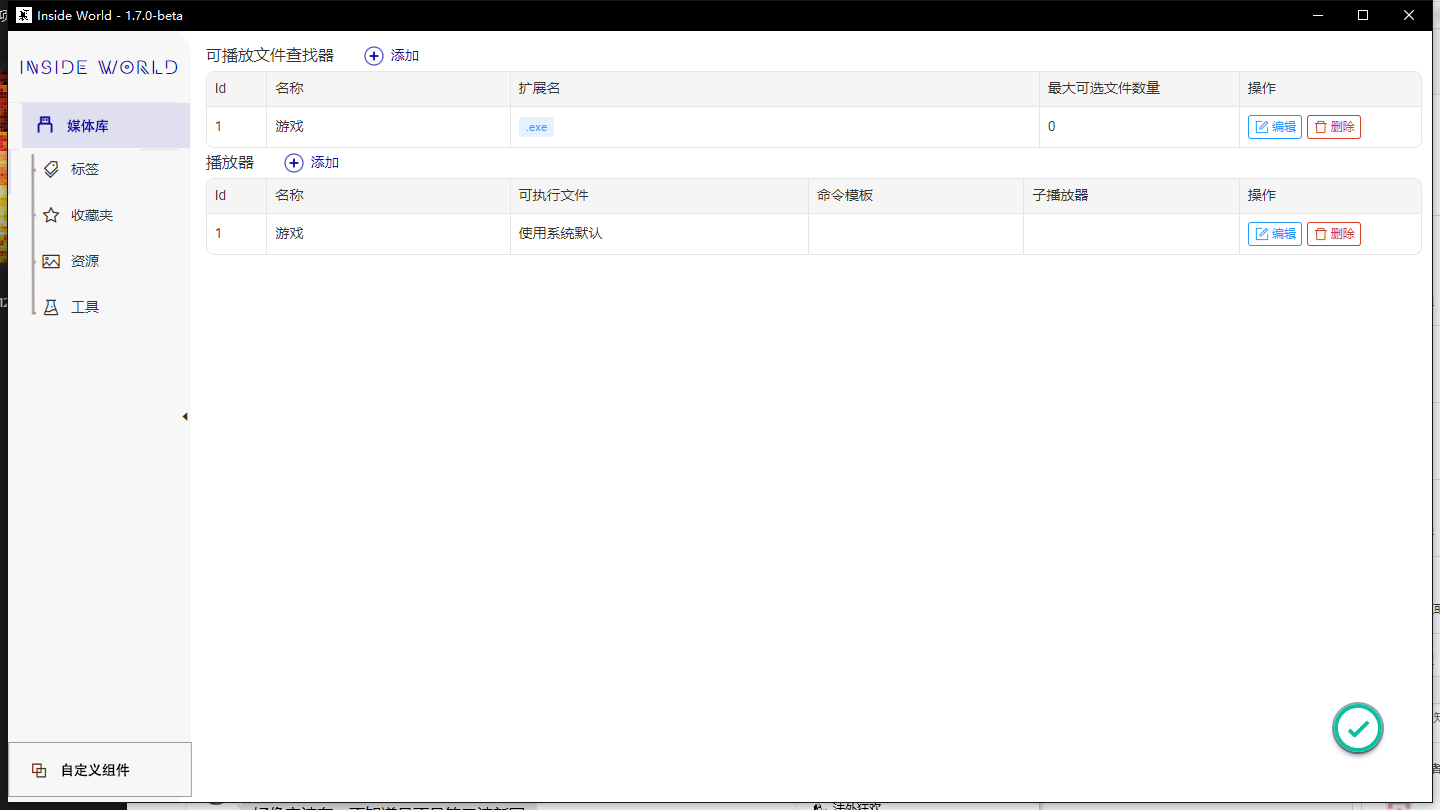Image resolution: width=1440 pixels, height=810 pixels.
Task: Click 编辑 button for player 游戏
Action: click(1274, 233)
